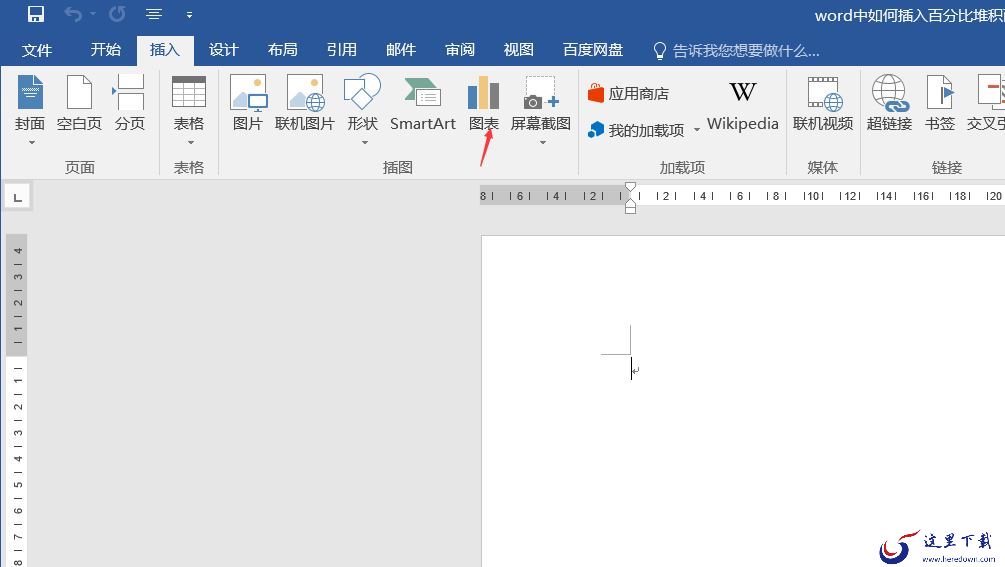Insert a blank page (空白页)
Screen dimensions: 1005x567
[79, 104]
